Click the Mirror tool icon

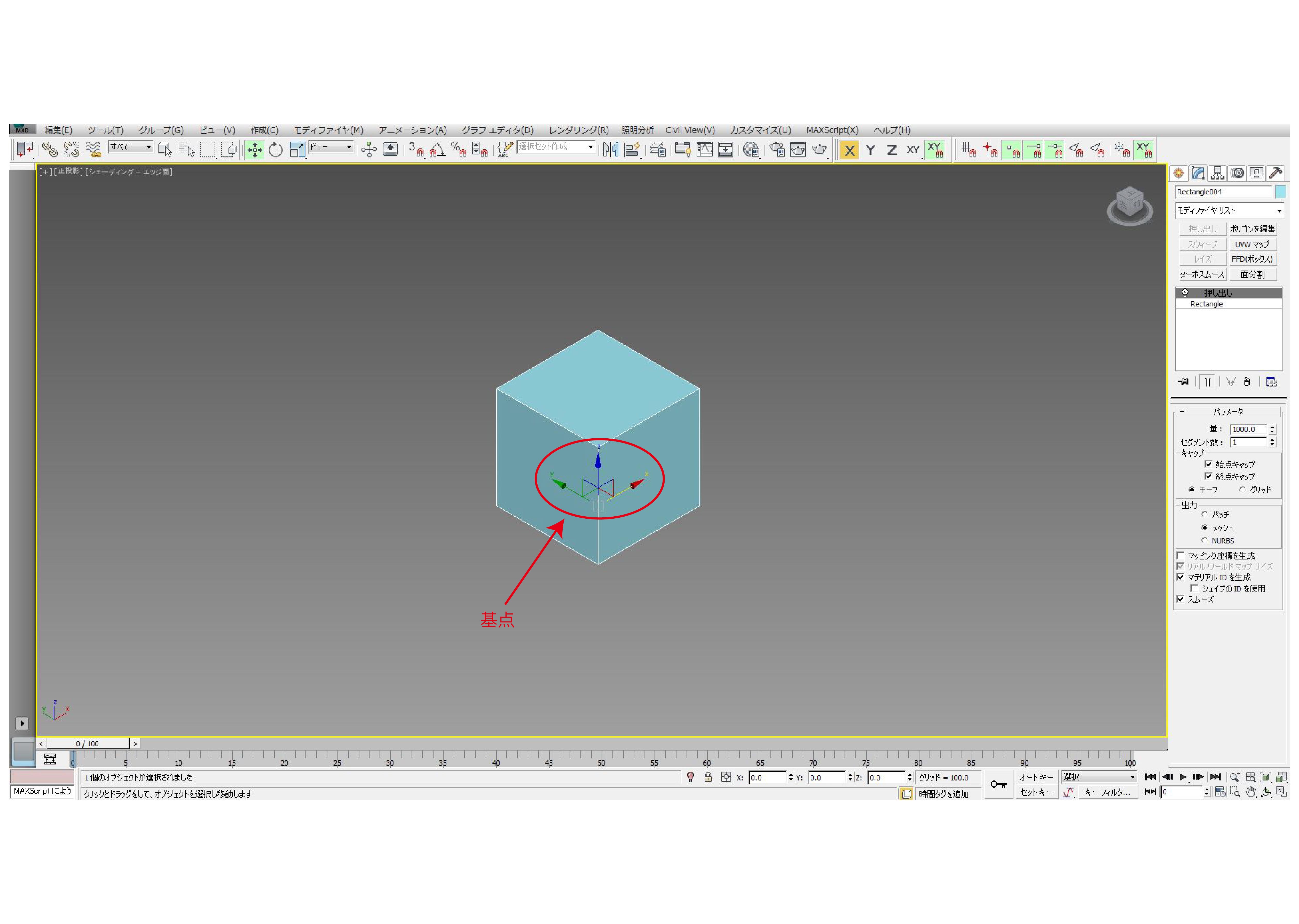(611, 150)
